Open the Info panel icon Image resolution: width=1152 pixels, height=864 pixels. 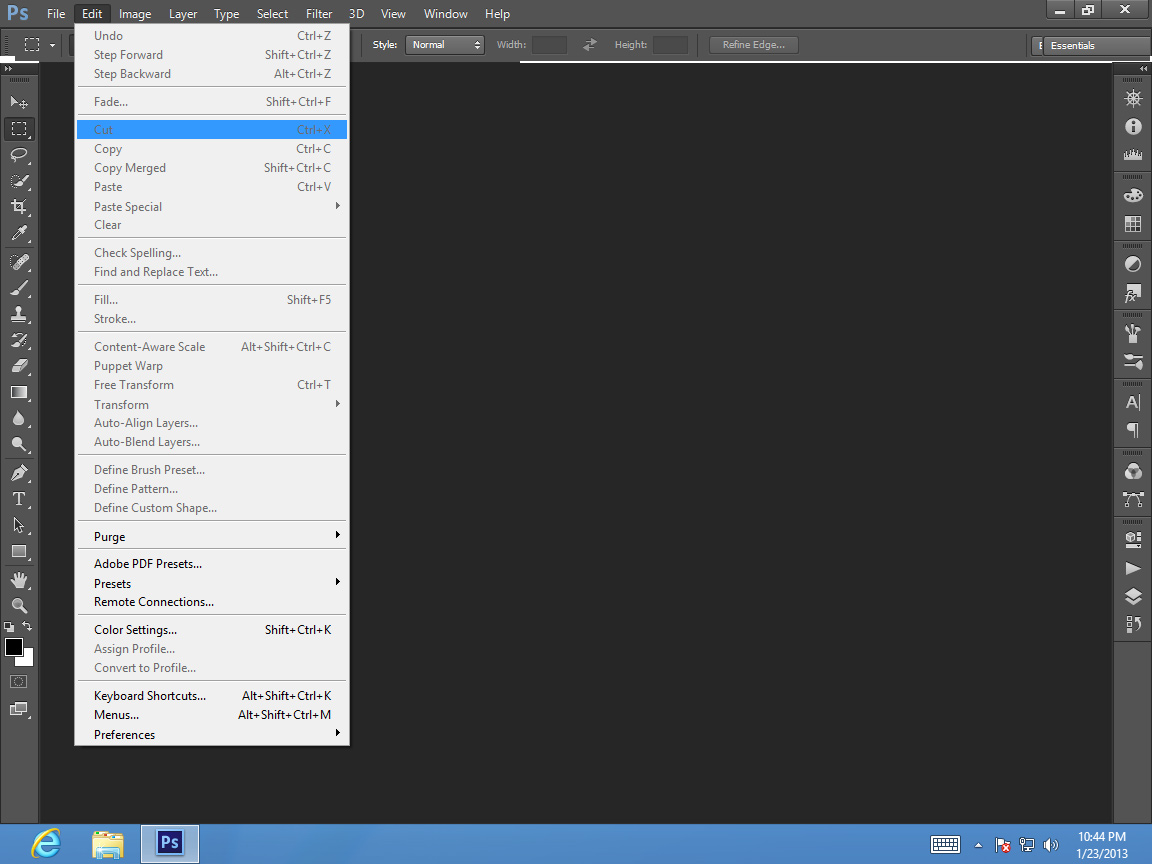click(1133, 127)
